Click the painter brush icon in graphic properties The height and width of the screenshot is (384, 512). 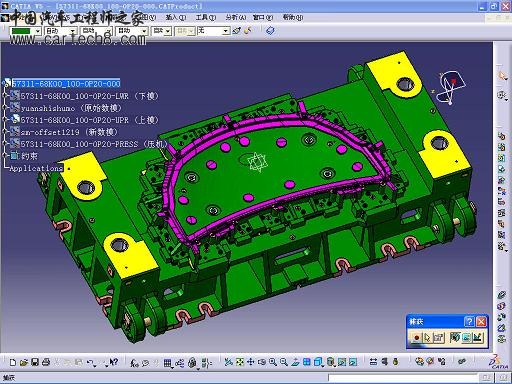236,31
